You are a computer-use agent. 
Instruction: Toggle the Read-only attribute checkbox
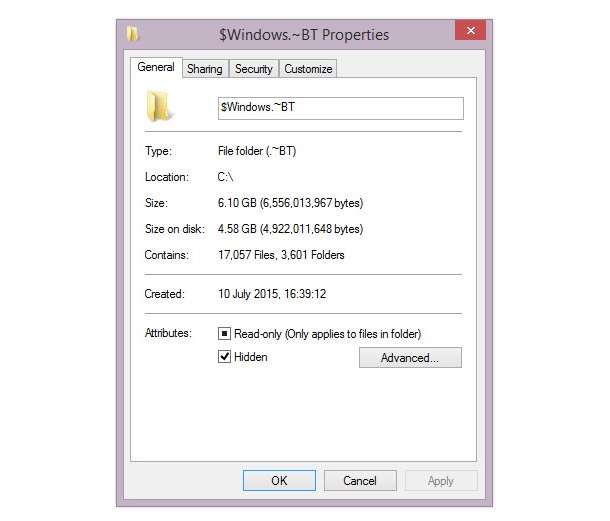pyautogui.click(x=225, y=333)
